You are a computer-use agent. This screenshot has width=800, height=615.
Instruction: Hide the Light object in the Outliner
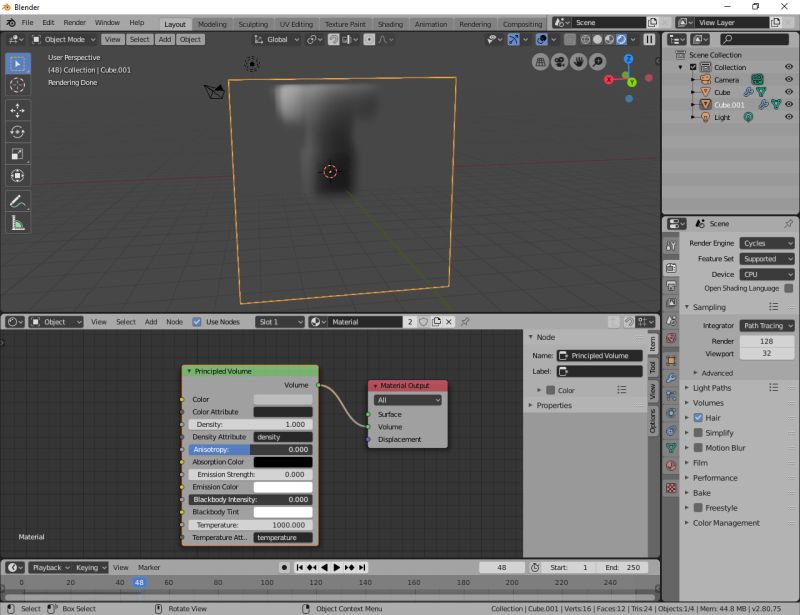click(790, 117)
